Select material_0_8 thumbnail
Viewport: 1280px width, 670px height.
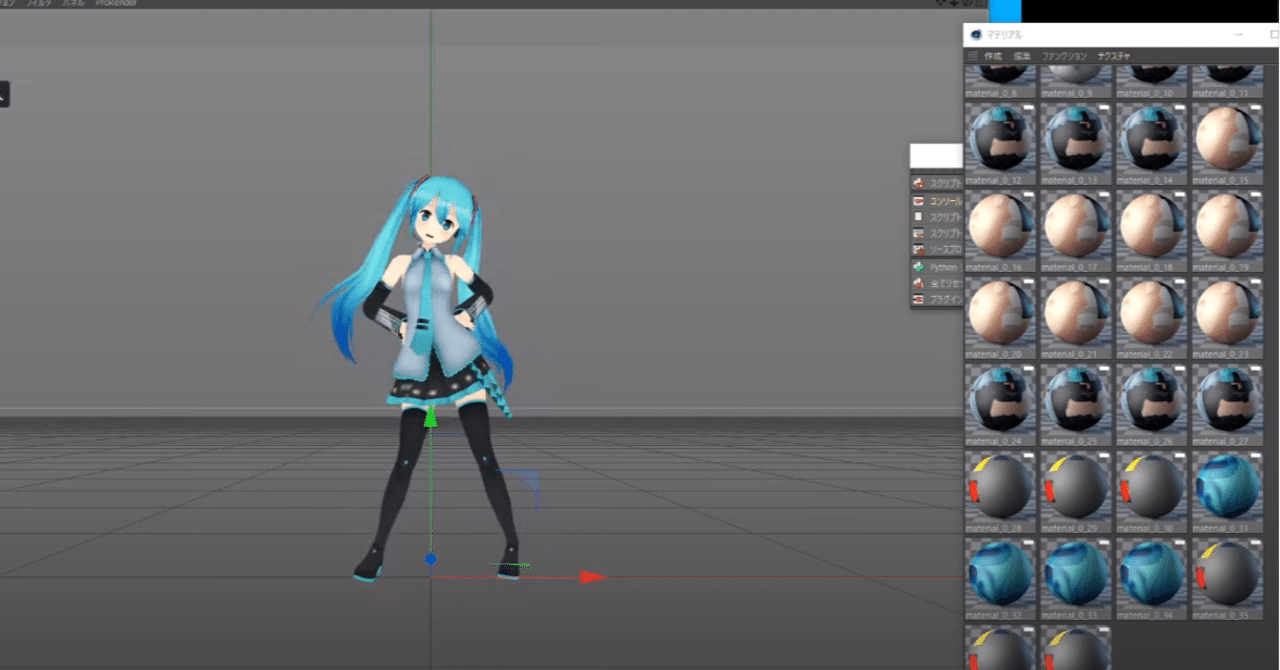click(x=1000, y=77)
